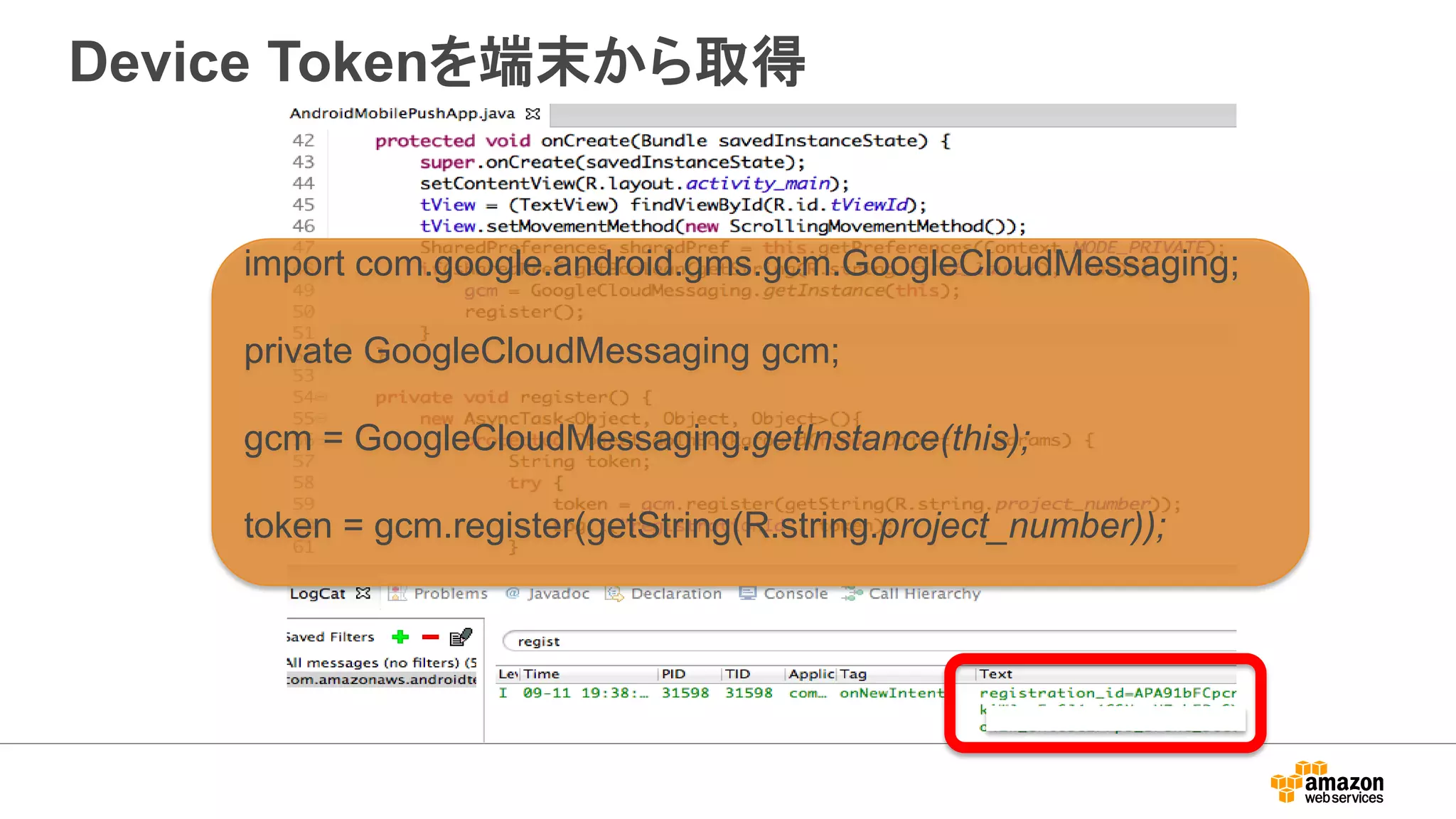Screen dimensions: 1456x819
Task: Click the Problems tab icon
Action: pos(397,593)
